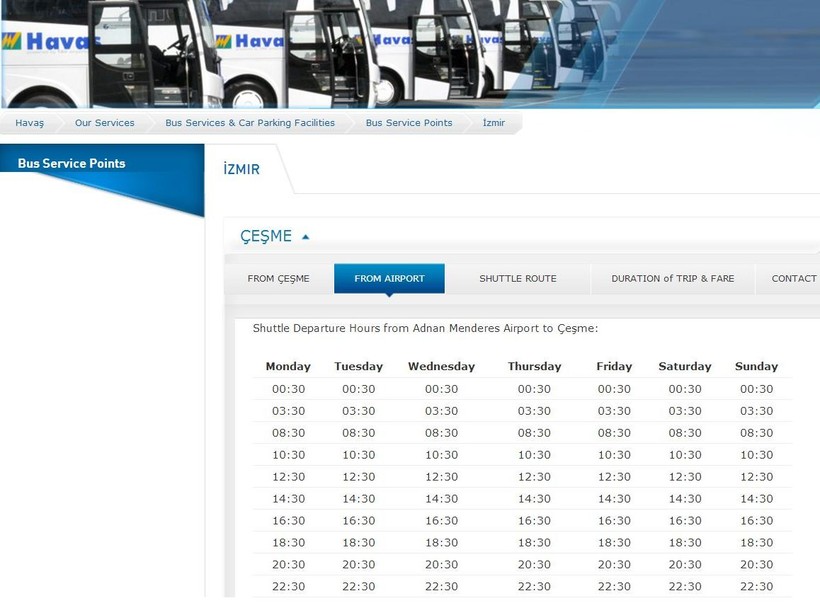Click the Havaş breadcrumb link
This screenshot has width=820, height=603.
[29, 123]
